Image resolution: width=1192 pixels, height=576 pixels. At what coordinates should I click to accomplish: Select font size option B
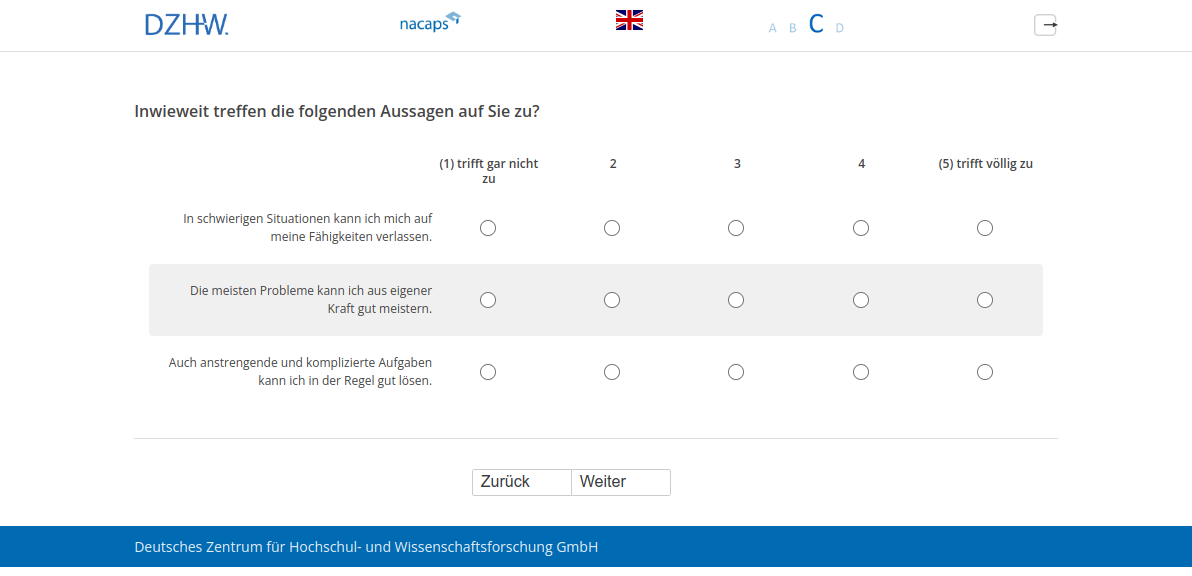(793, 28)
